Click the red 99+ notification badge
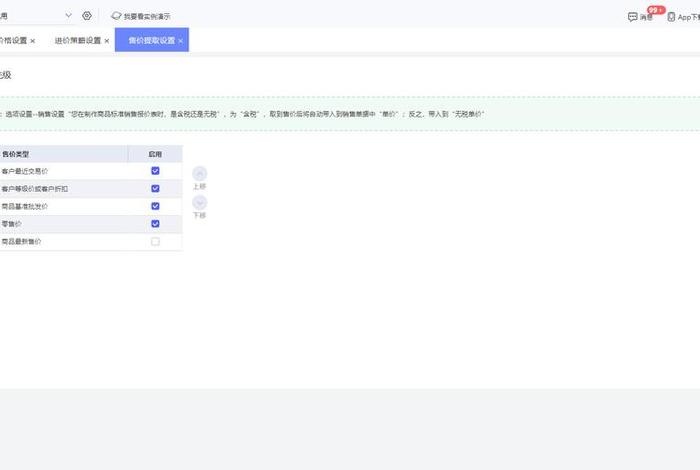This screenshot has height=470, width=700. (x=655, y=10)
